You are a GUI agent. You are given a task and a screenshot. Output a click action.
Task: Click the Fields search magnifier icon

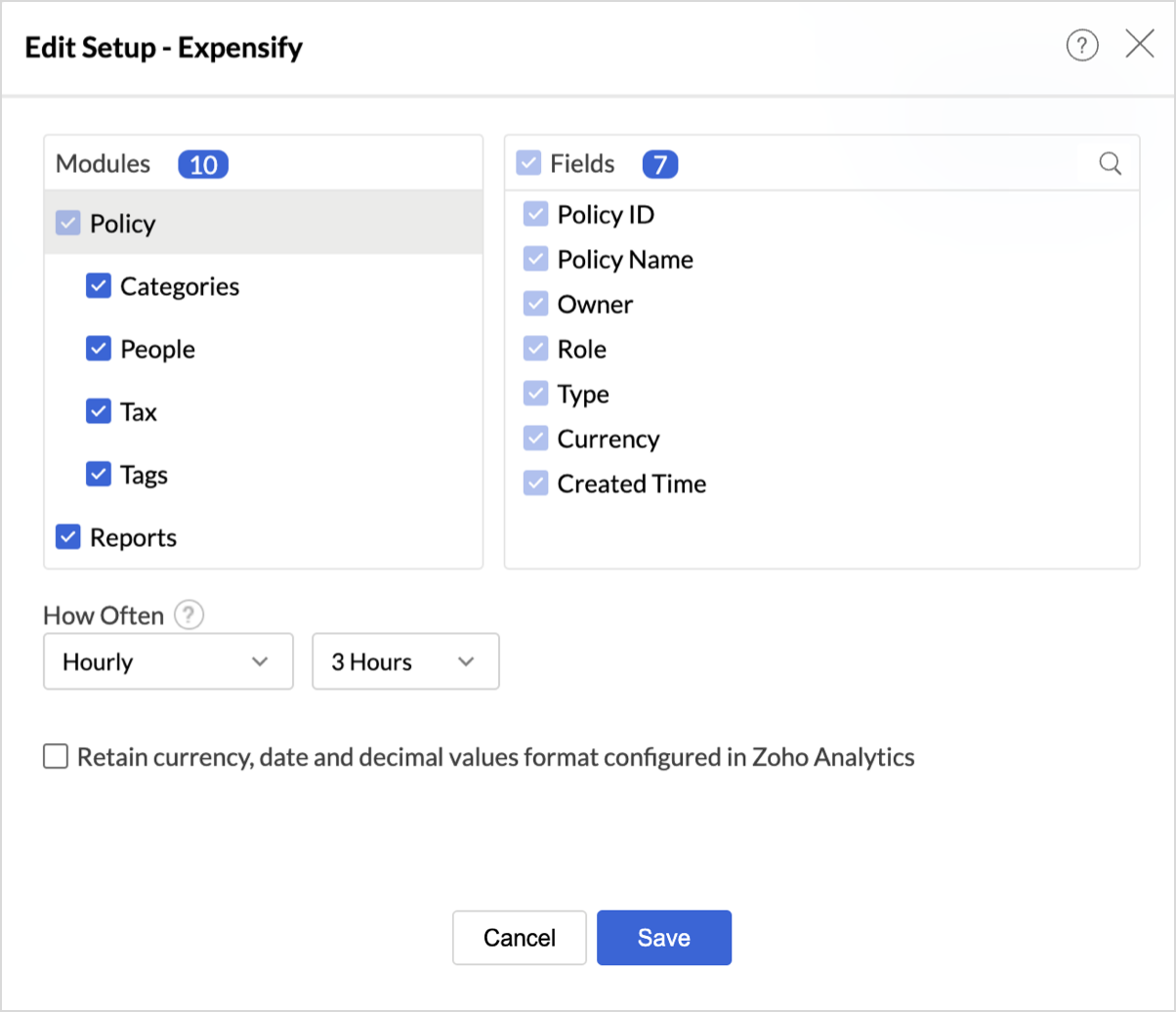pyautogui.click(x=1110, y=163)
